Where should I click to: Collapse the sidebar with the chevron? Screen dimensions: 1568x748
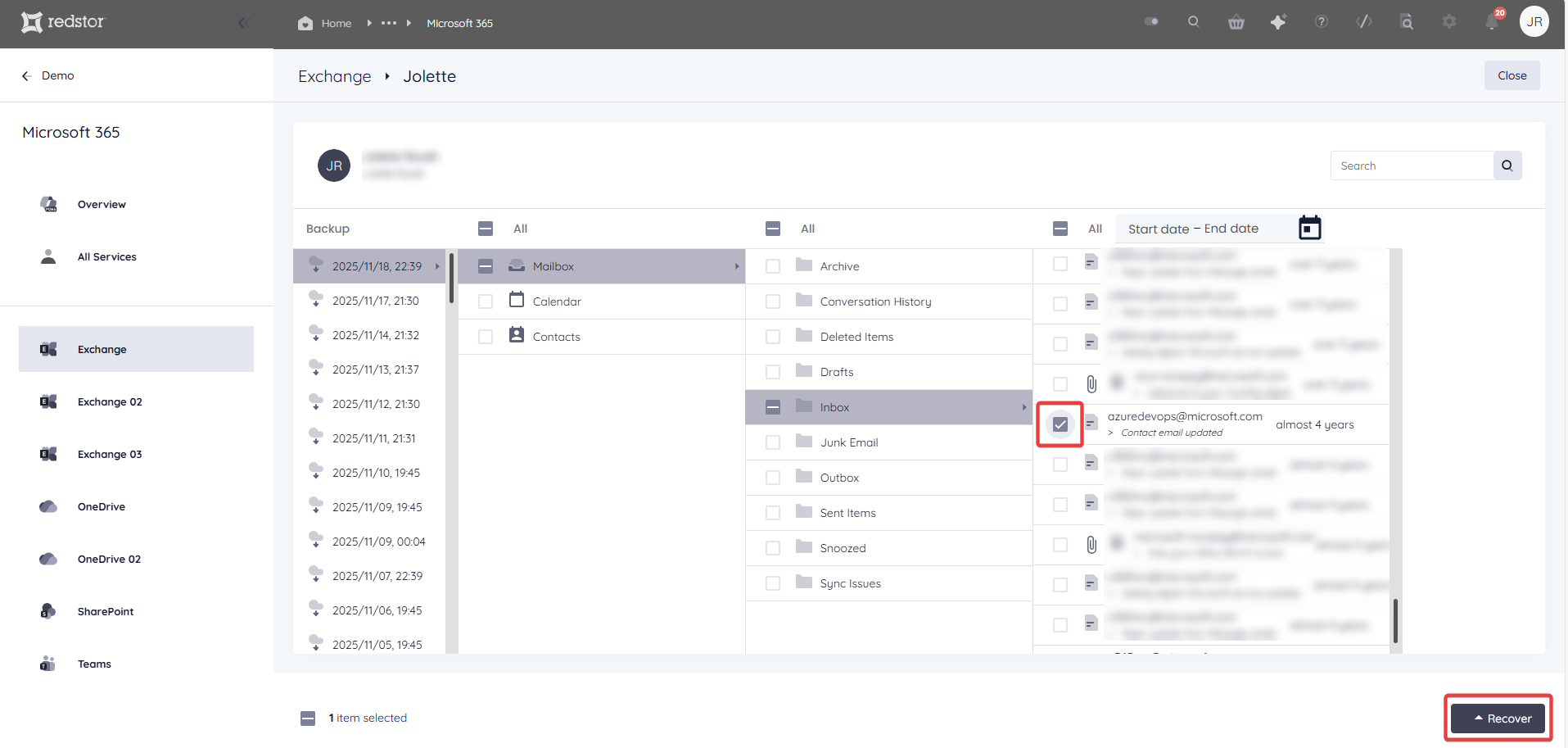pos(242,23)
